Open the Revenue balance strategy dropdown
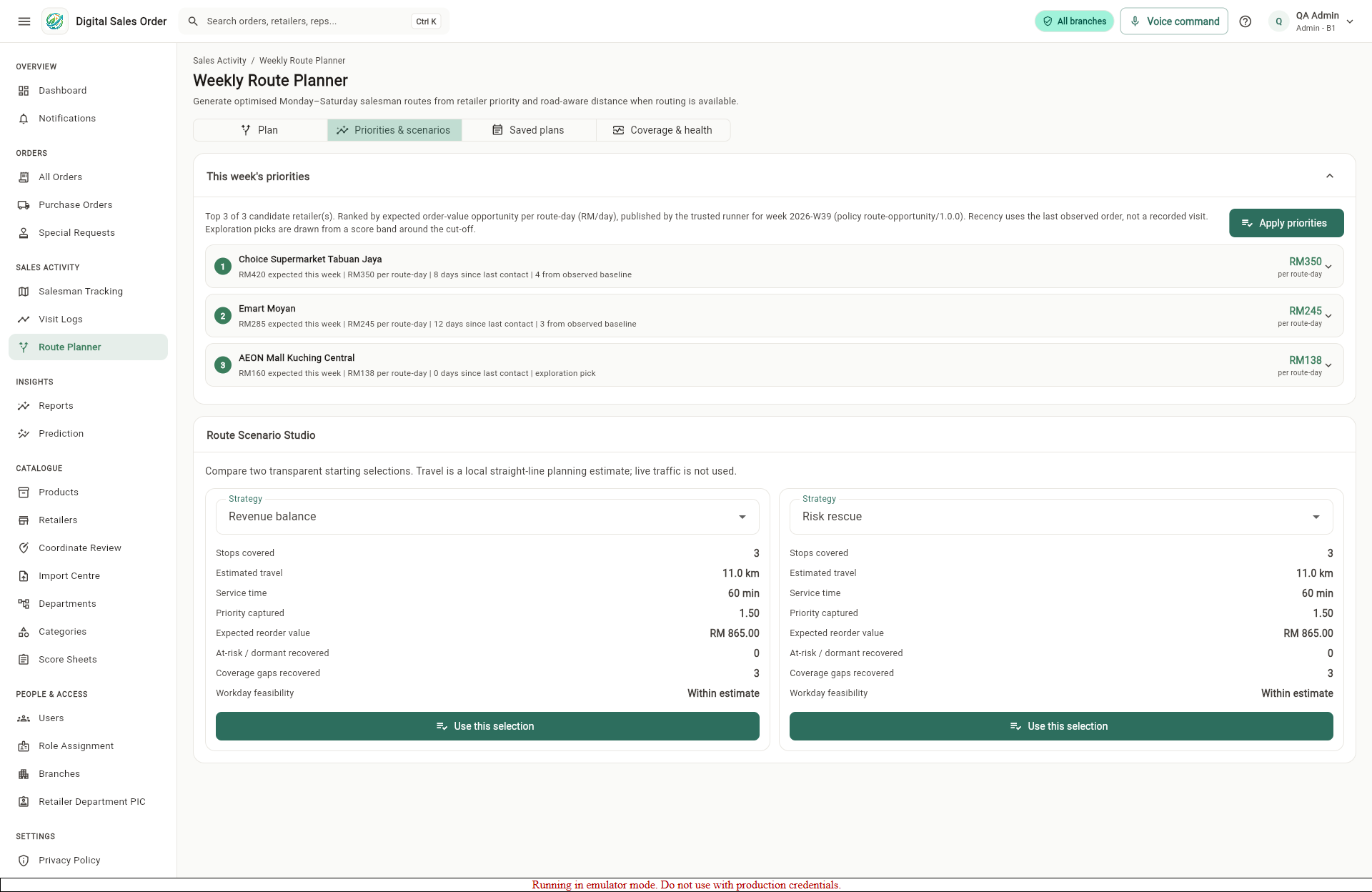The image size is (1372, 892). coord(487,517)
